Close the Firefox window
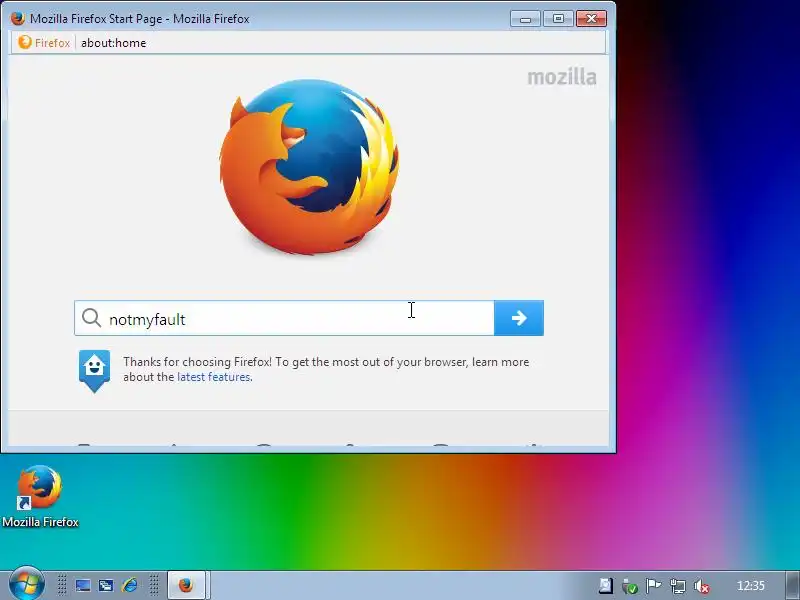The height and width of the screenshot is (600, 800). pyautogui.click(x=591, y=19)
